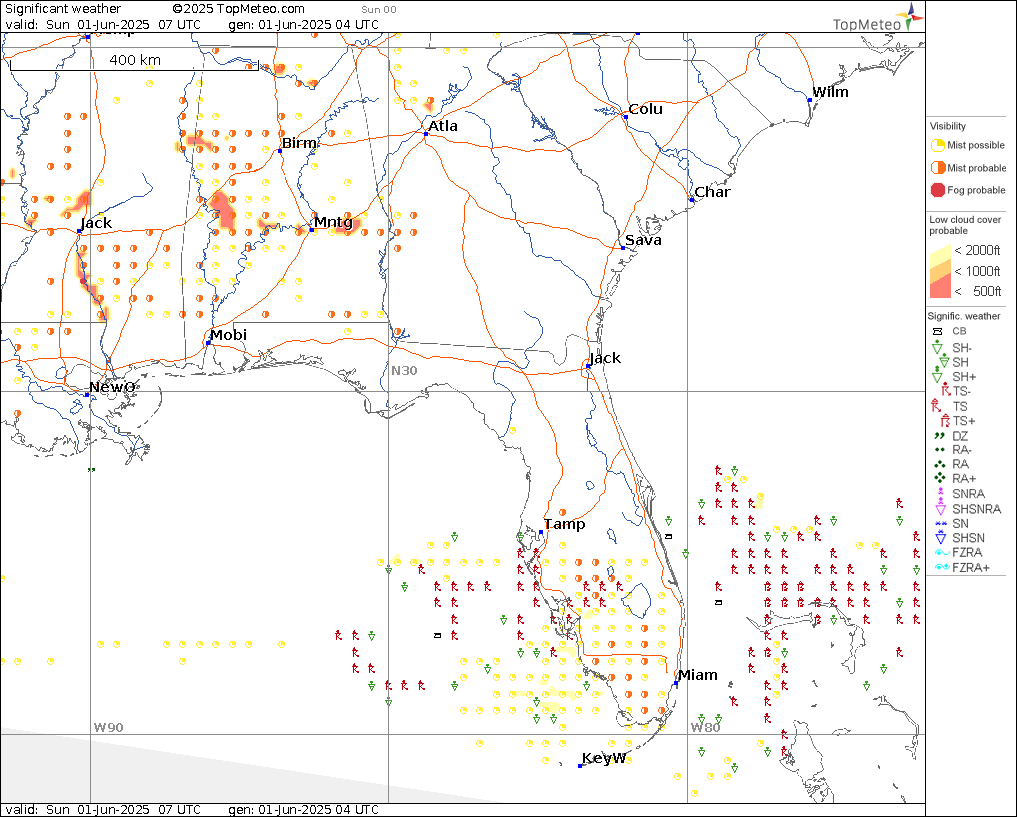Click the SHSN snow shower legend symbol
This screenshot has width=1017, height=817.
click(x=940, y=538)
